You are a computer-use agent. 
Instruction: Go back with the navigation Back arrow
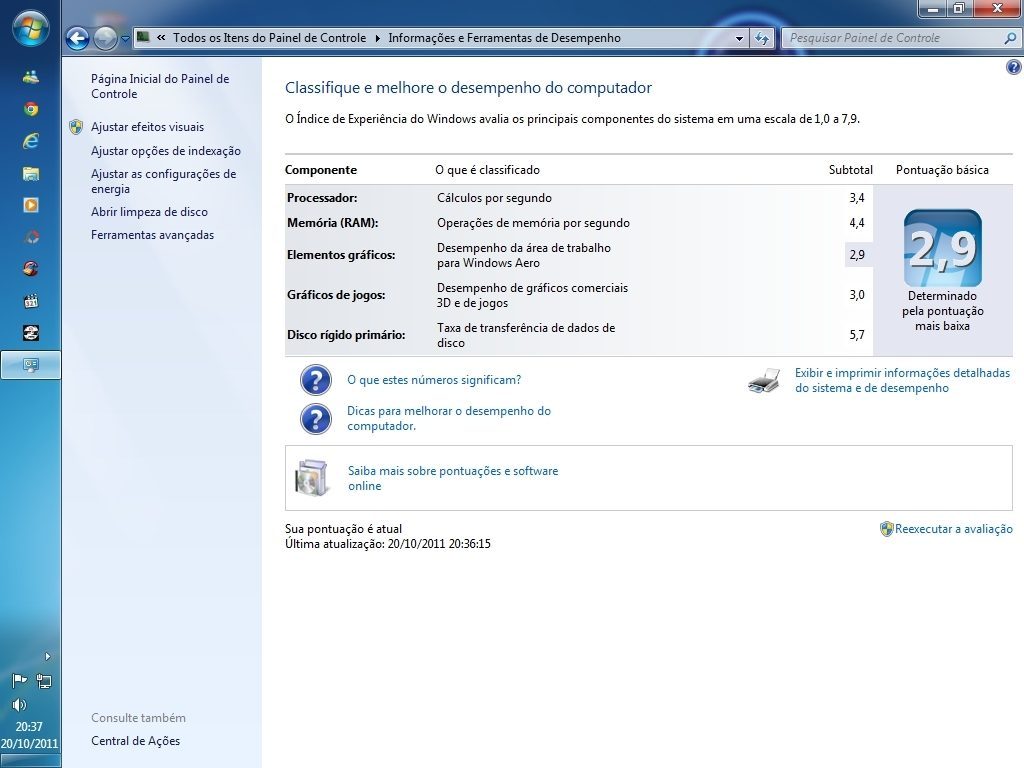(x=77, y=39)
